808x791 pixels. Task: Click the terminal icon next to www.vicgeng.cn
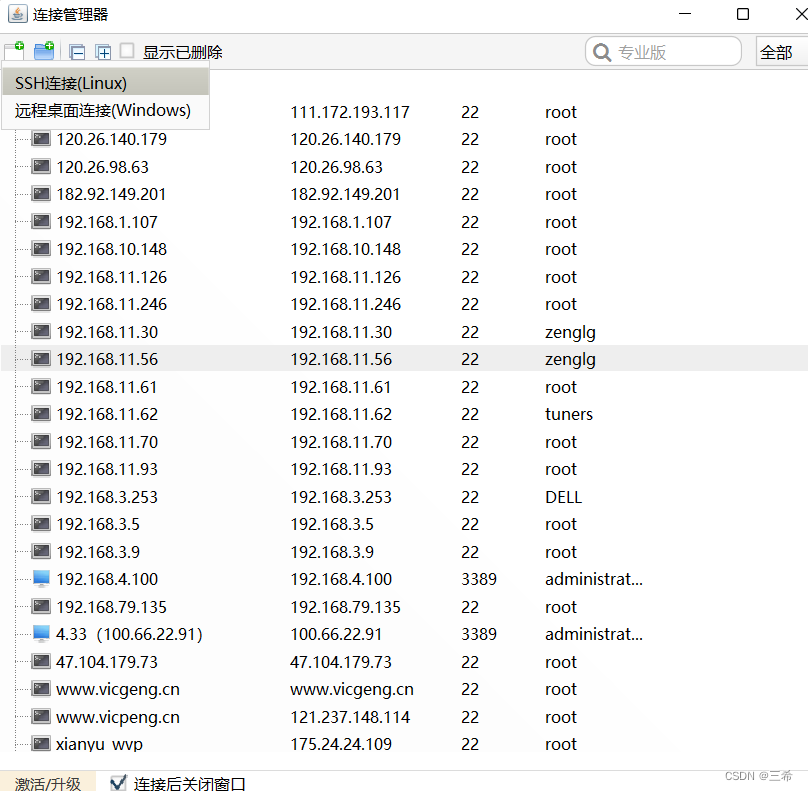40,688
